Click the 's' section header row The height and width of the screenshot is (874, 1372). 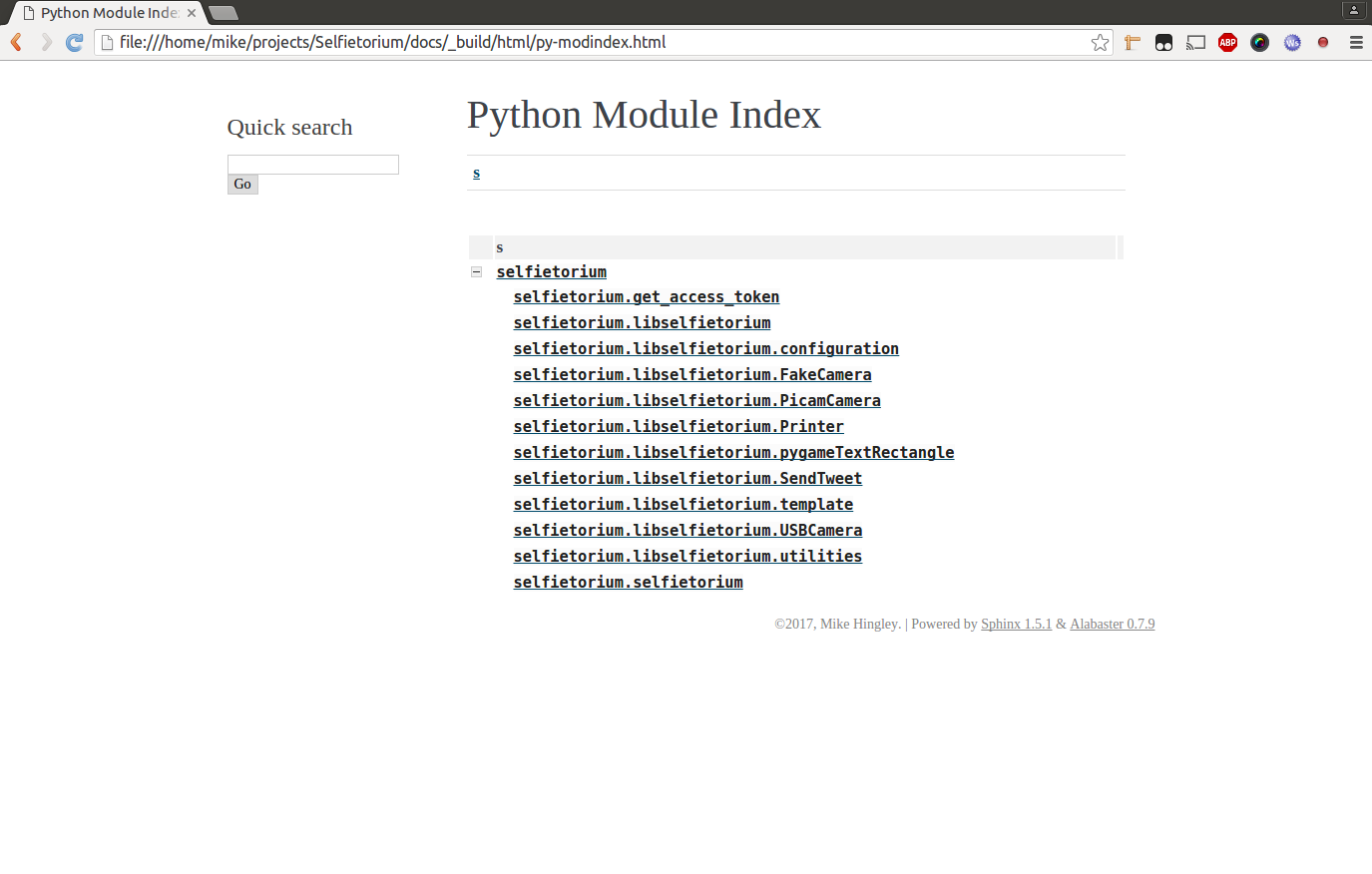click(x=796, y=247)
